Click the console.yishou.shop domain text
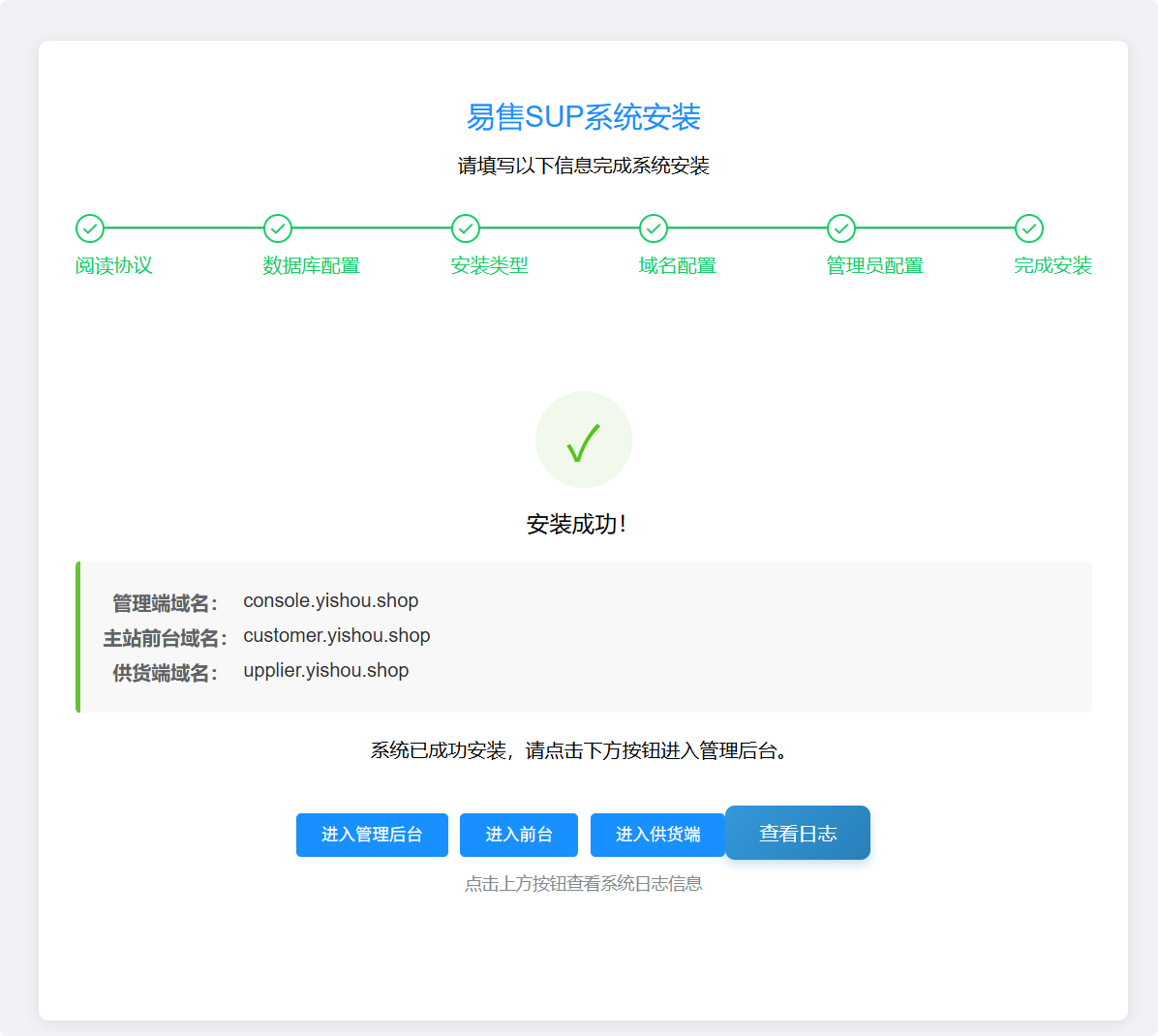 pos(330,600)
